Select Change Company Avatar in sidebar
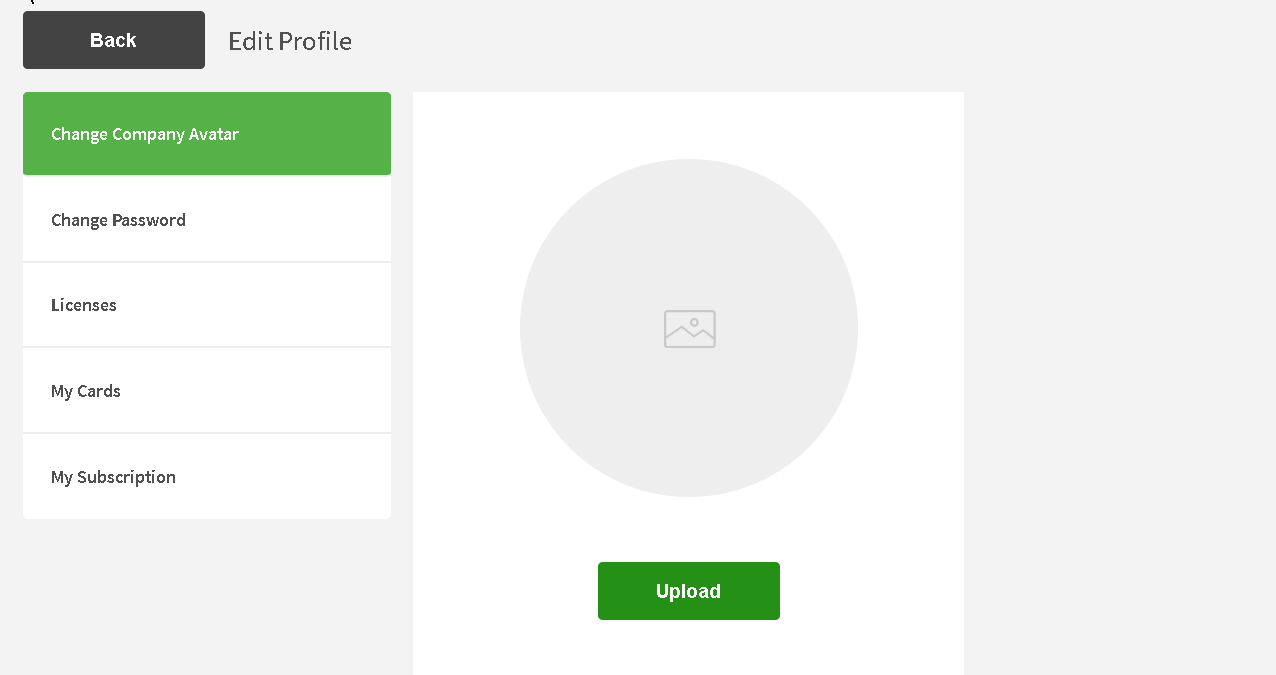 click(207, 134)
